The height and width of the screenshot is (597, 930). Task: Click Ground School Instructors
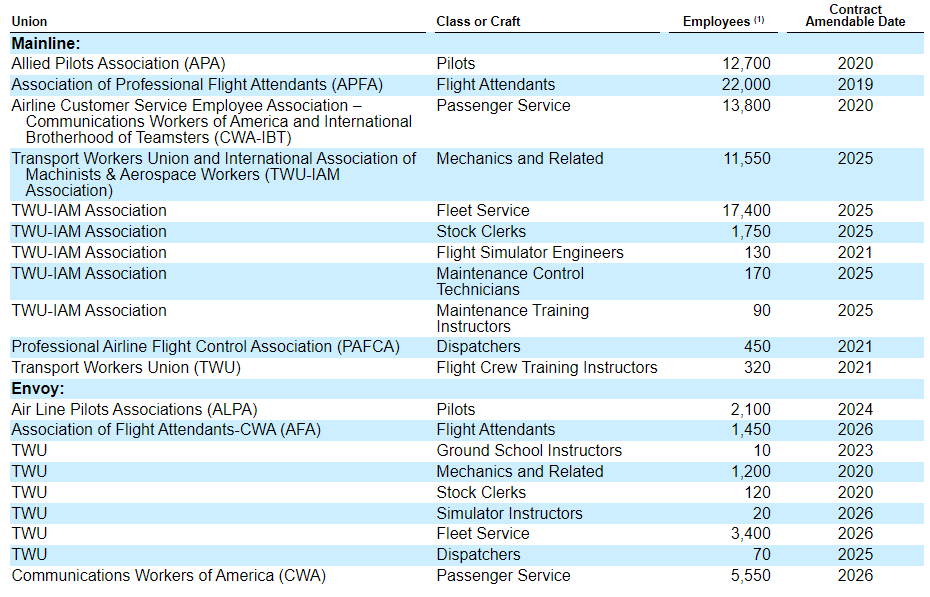[529, 451]
